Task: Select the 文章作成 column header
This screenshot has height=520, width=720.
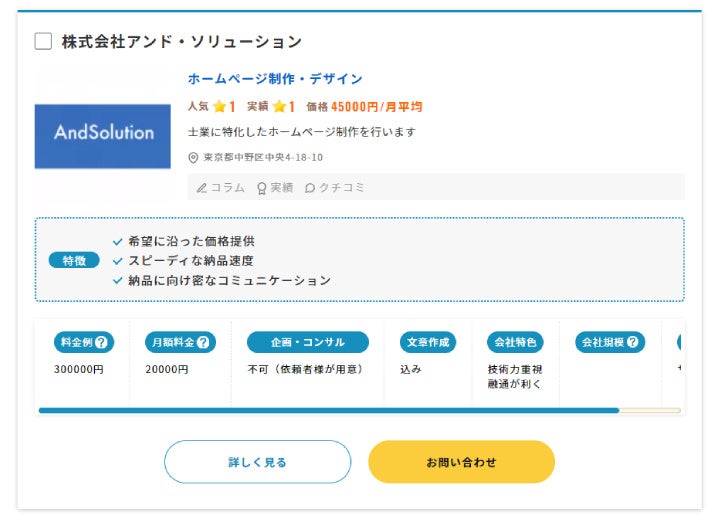Action: 427,342
